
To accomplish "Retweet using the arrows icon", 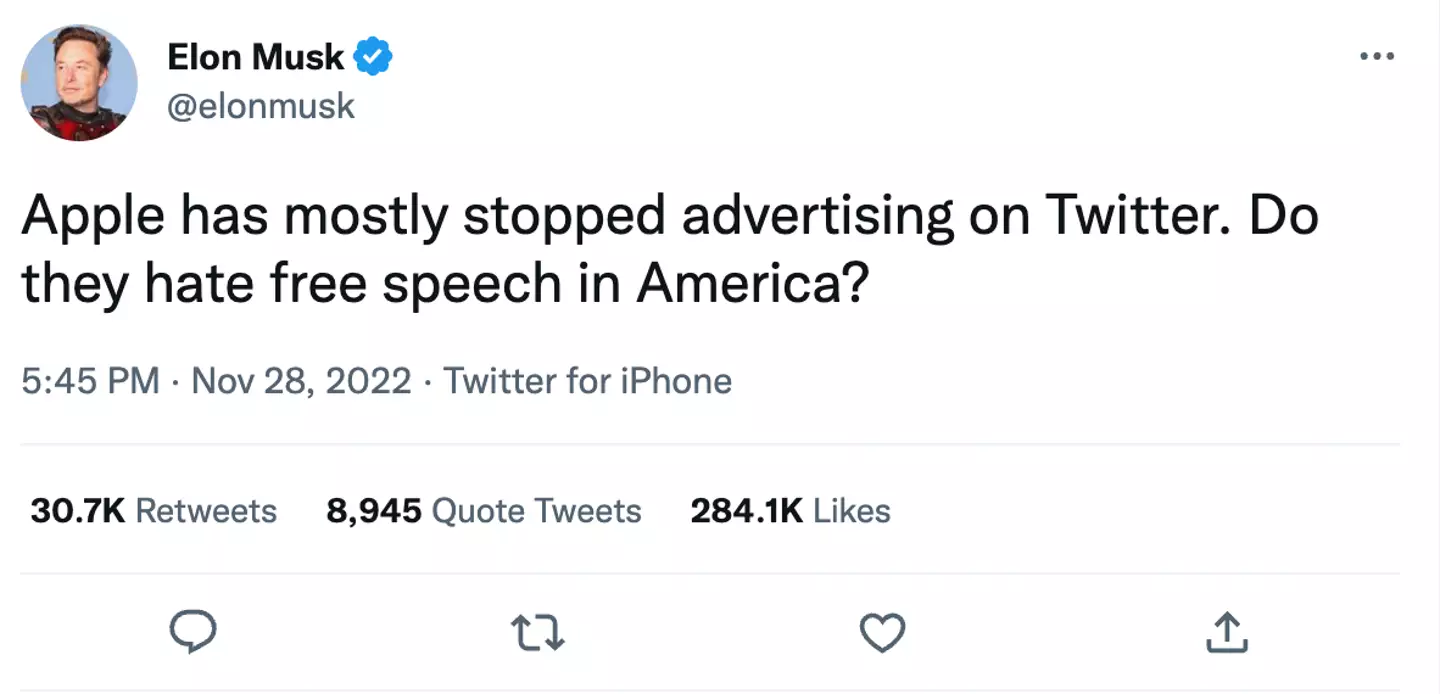I will point(537,632).
